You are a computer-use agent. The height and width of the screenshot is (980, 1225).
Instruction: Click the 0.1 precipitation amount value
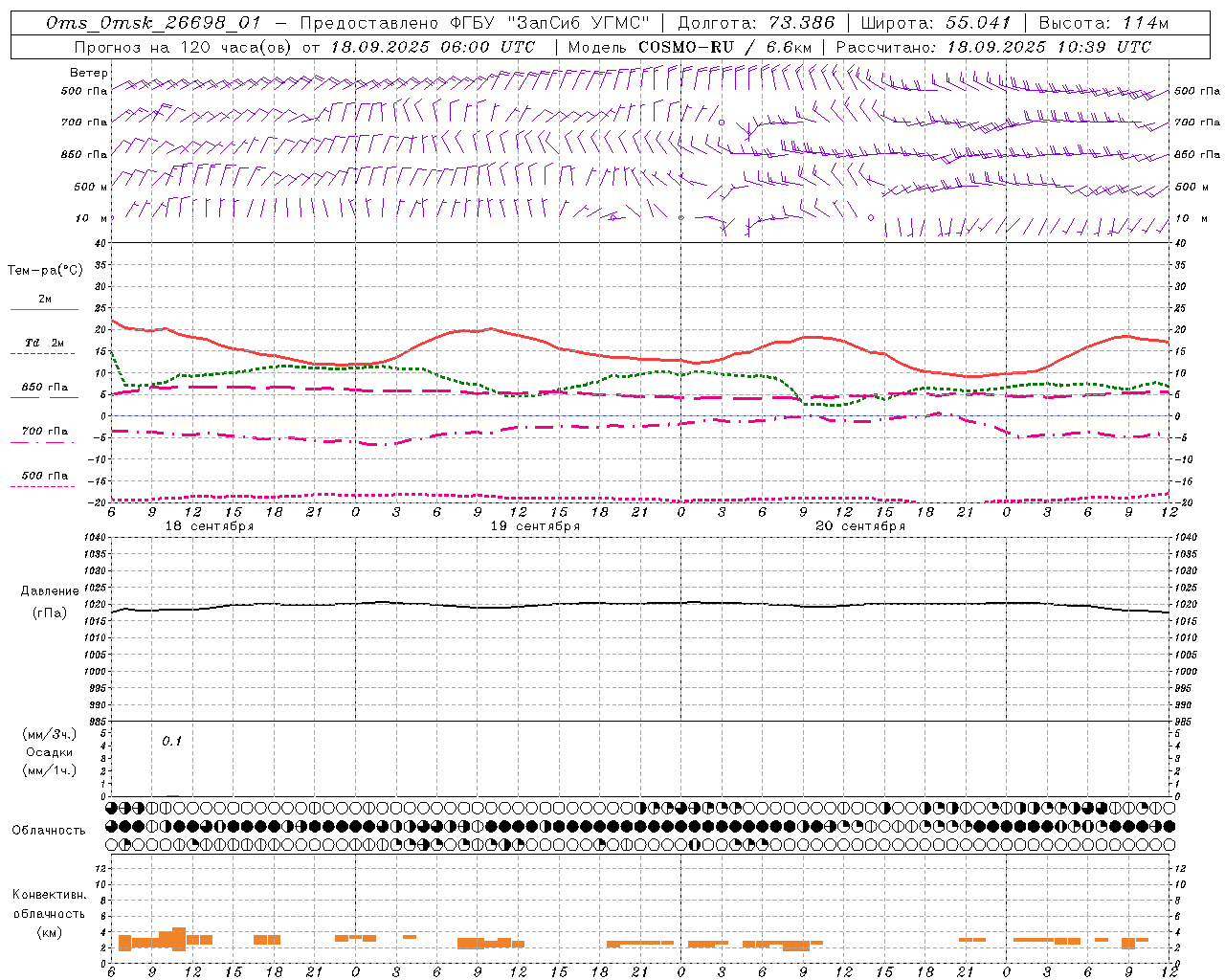tap(171, 742)
